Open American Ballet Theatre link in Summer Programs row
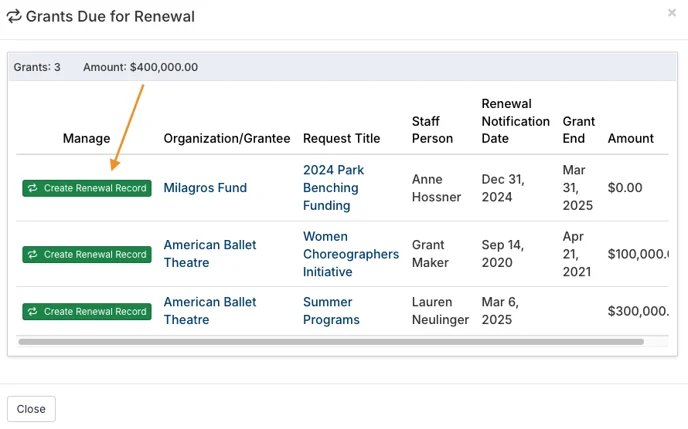Viewport: 688px width, 429px height. tap(210, 311)
